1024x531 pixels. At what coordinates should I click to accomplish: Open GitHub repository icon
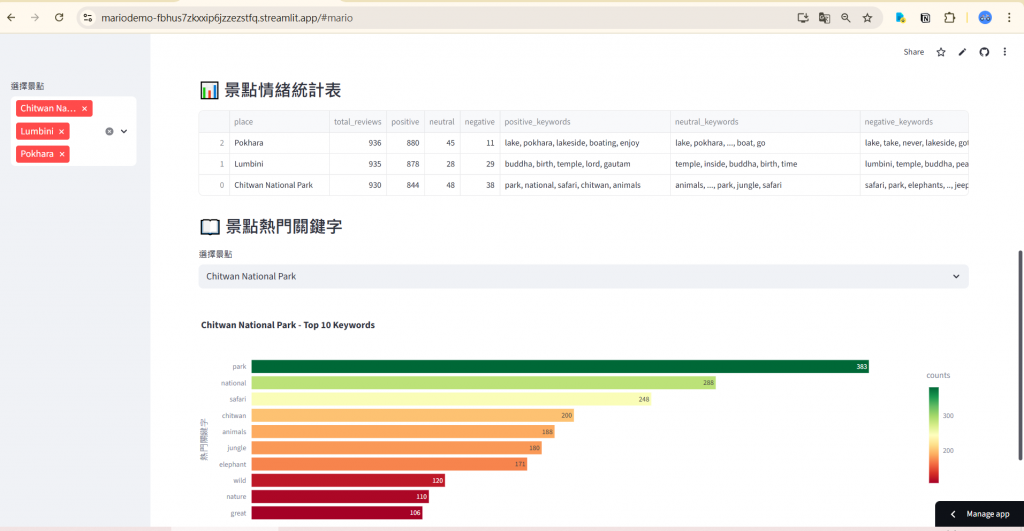tap(984, 52)
